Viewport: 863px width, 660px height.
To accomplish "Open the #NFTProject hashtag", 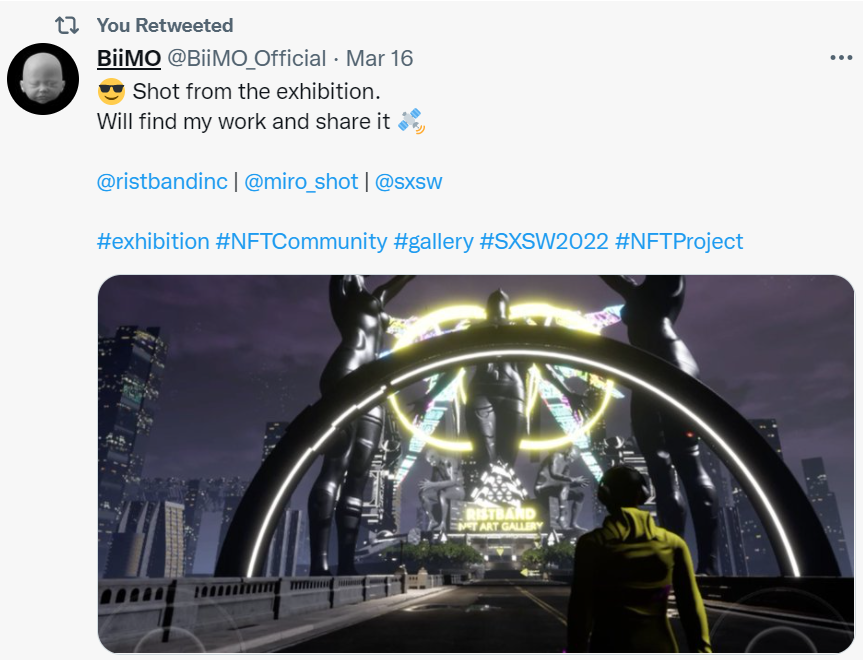I will click(679, 242).
